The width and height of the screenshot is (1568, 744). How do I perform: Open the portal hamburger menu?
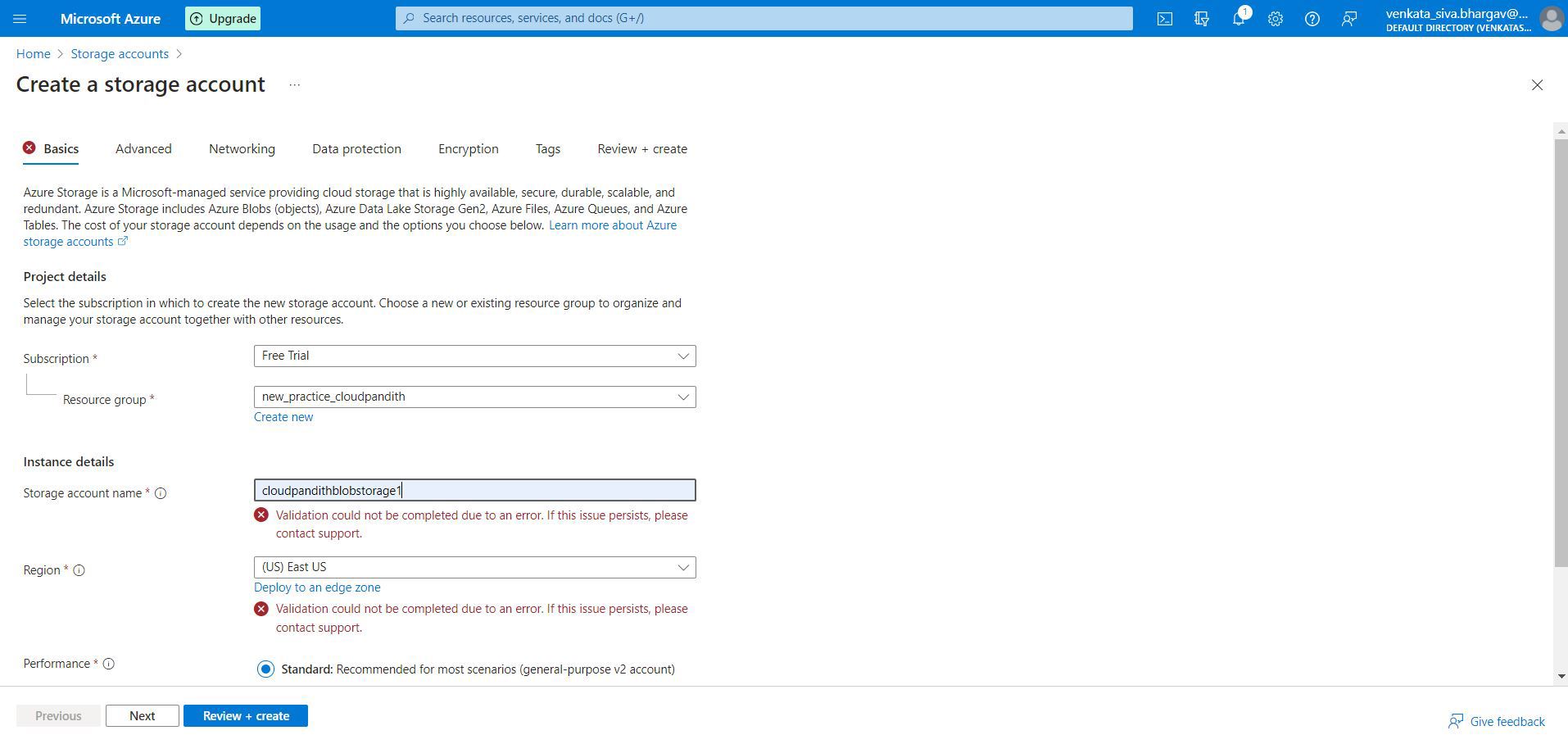pyautogui.click(x=20, y=18)
